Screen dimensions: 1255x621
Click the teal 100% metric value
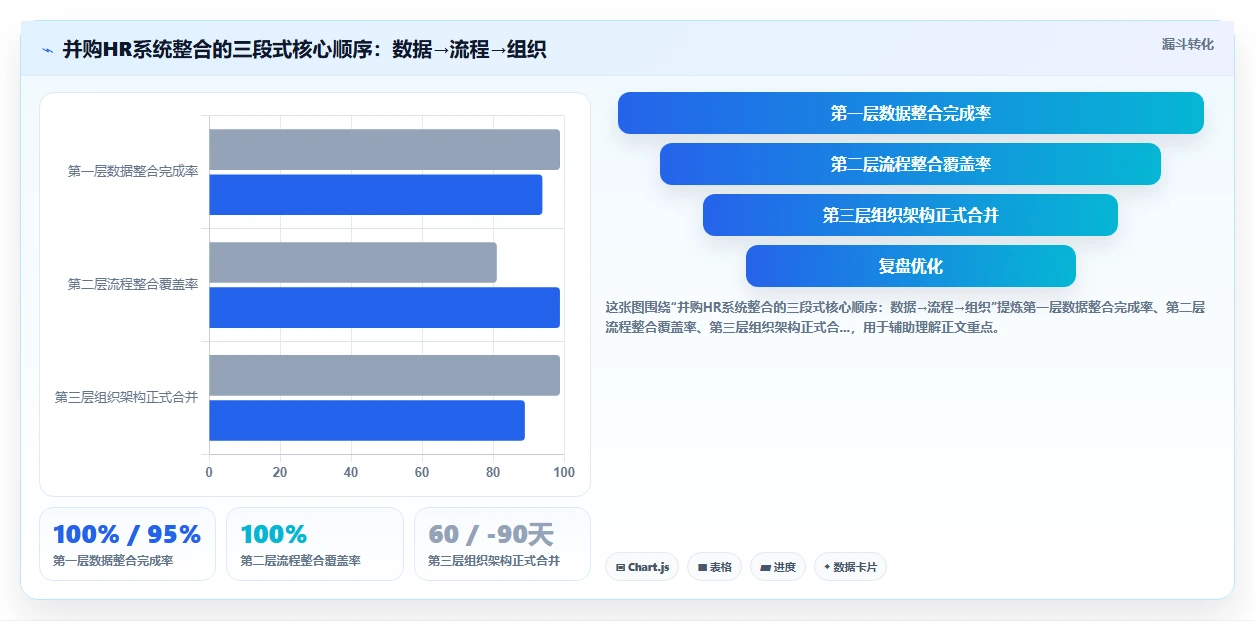tap(273, 534)
